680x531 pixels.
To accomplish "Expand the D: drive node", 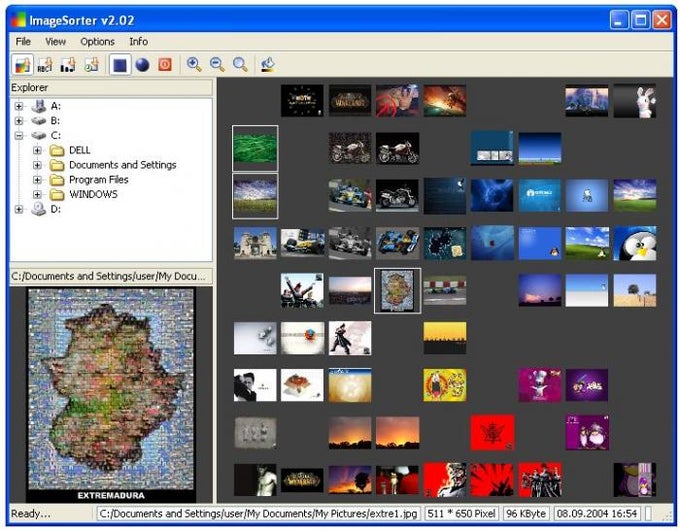I will coord(19,209).
